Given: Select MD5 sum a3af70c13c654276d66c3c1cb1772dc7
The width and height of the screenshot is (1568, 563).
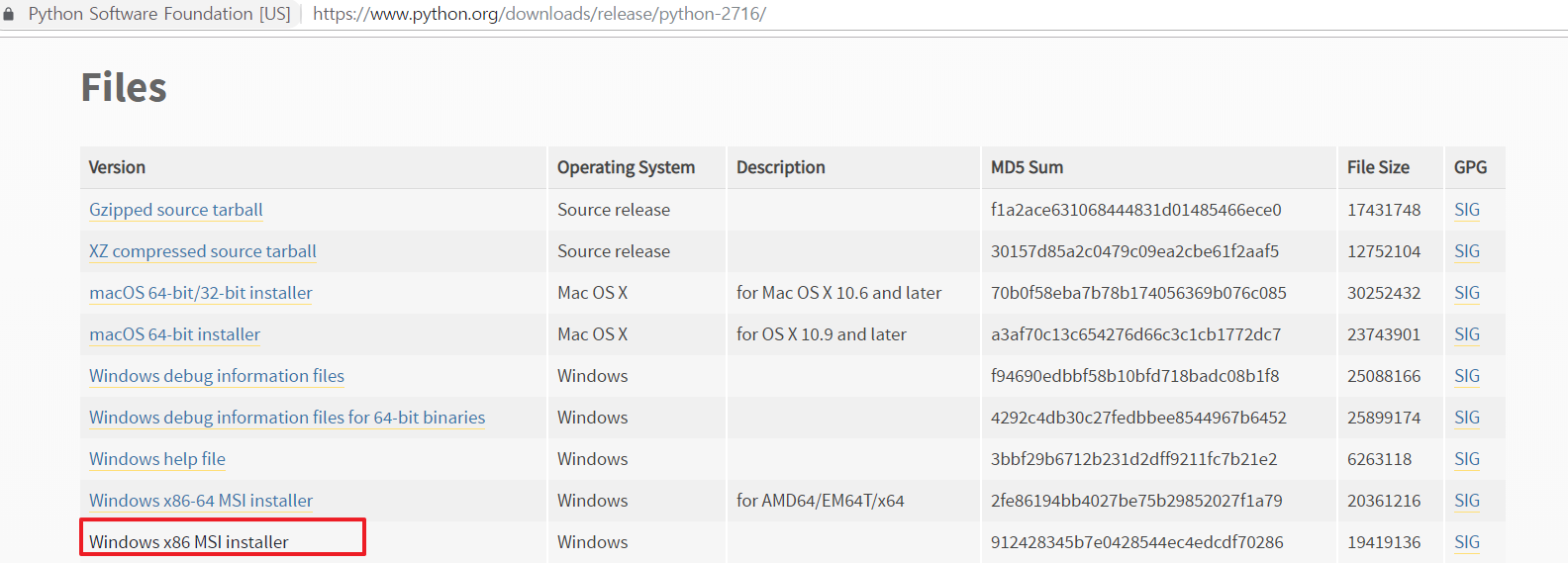Looking at the screenshot, I should [x=1135, y=334].
